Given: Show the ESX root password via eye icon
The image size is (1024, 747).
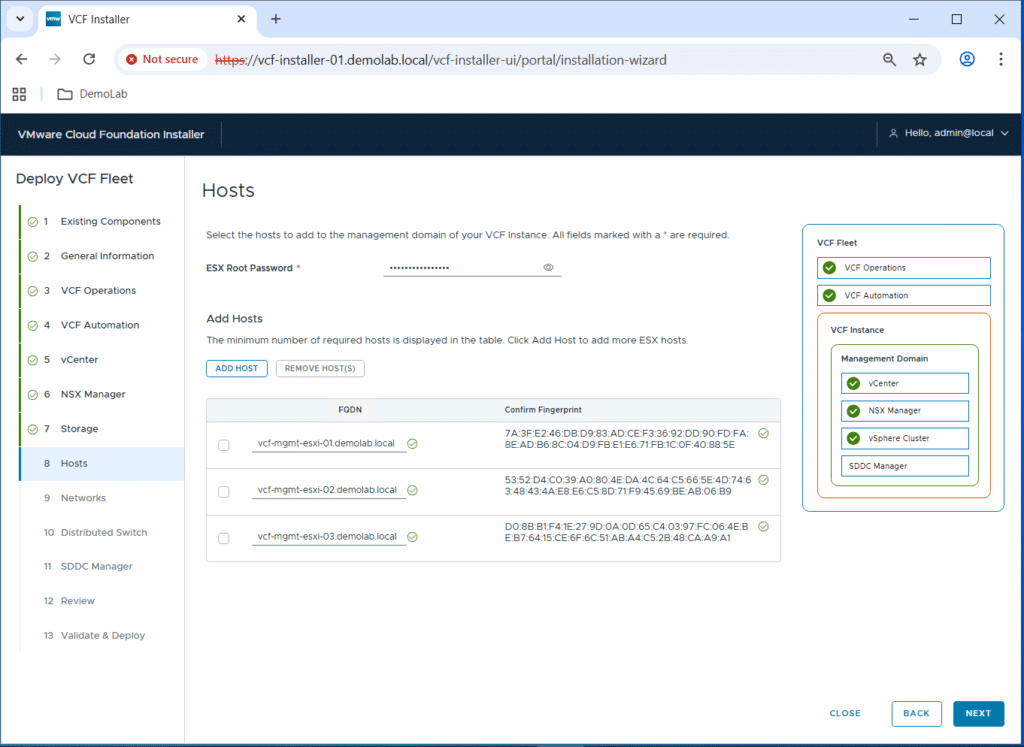Looking at the screenshot, I should 548,268.
